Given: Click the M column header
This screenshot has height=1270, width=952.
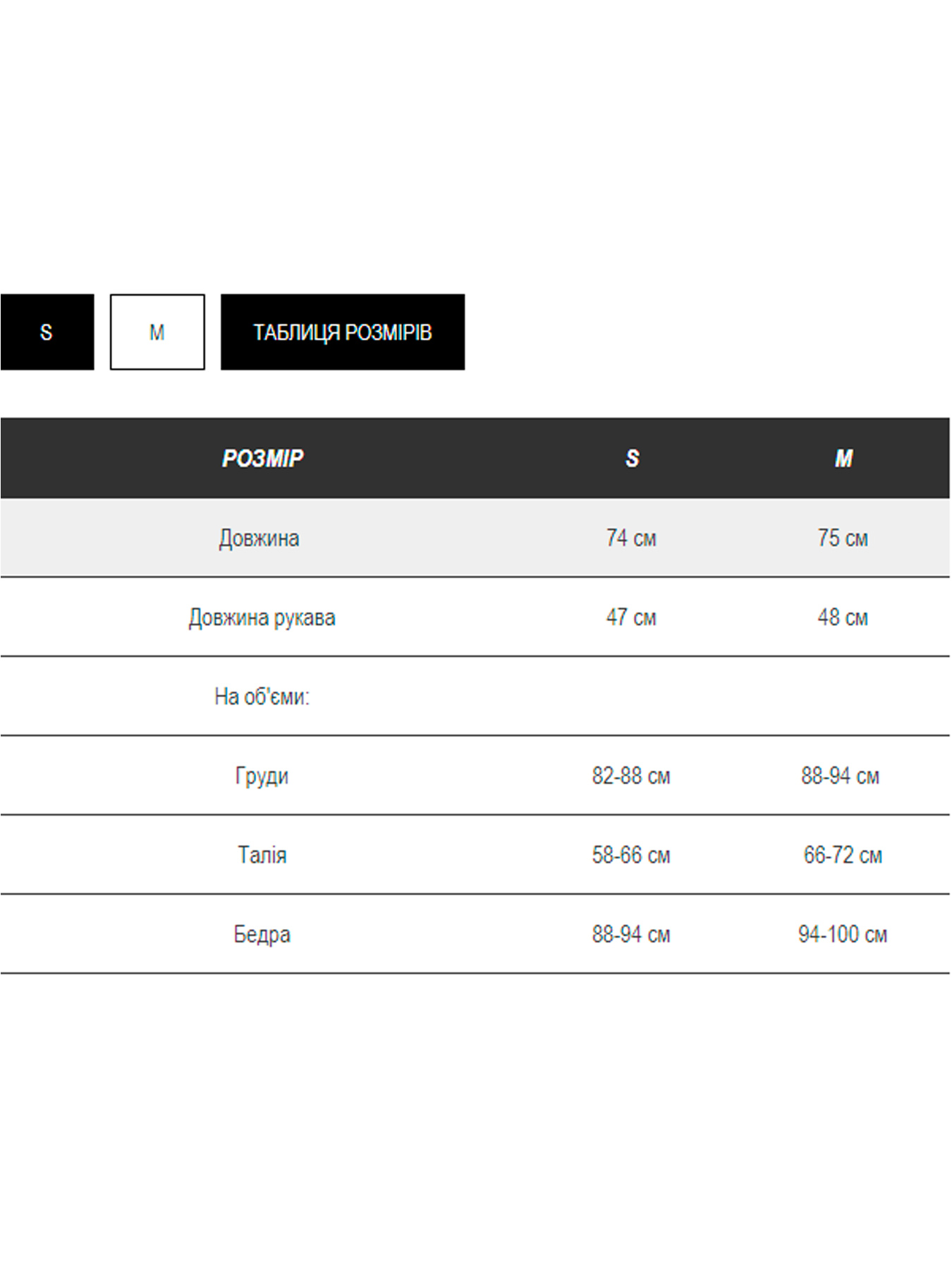Looking at the screenshot, I should (843, 459).
